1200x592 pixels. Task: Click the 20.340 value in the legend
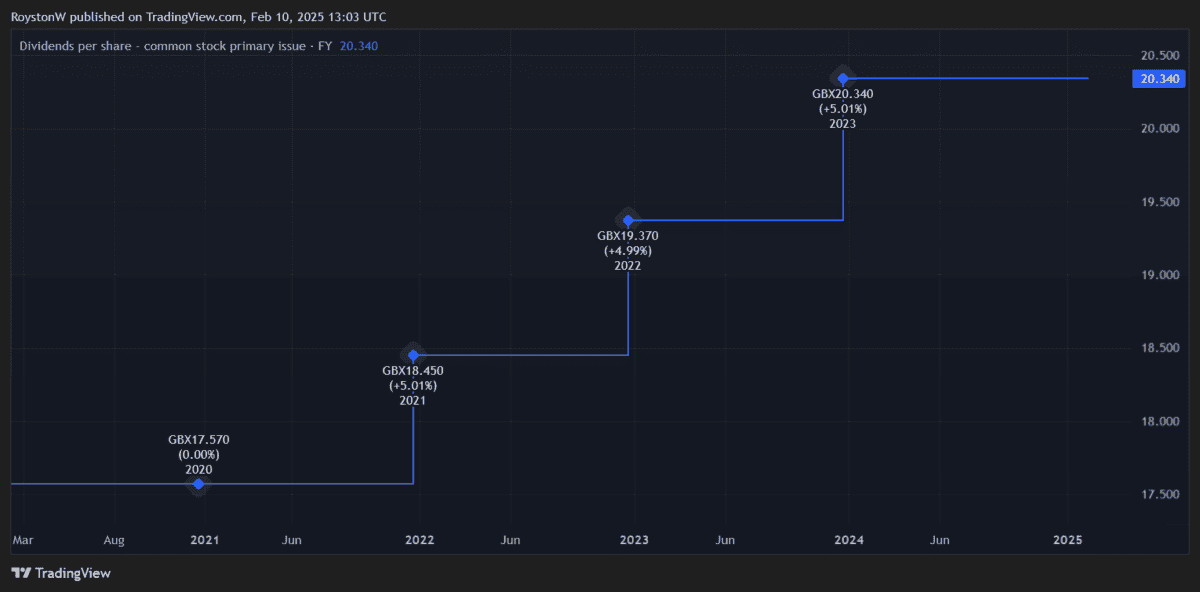[359, 46]
